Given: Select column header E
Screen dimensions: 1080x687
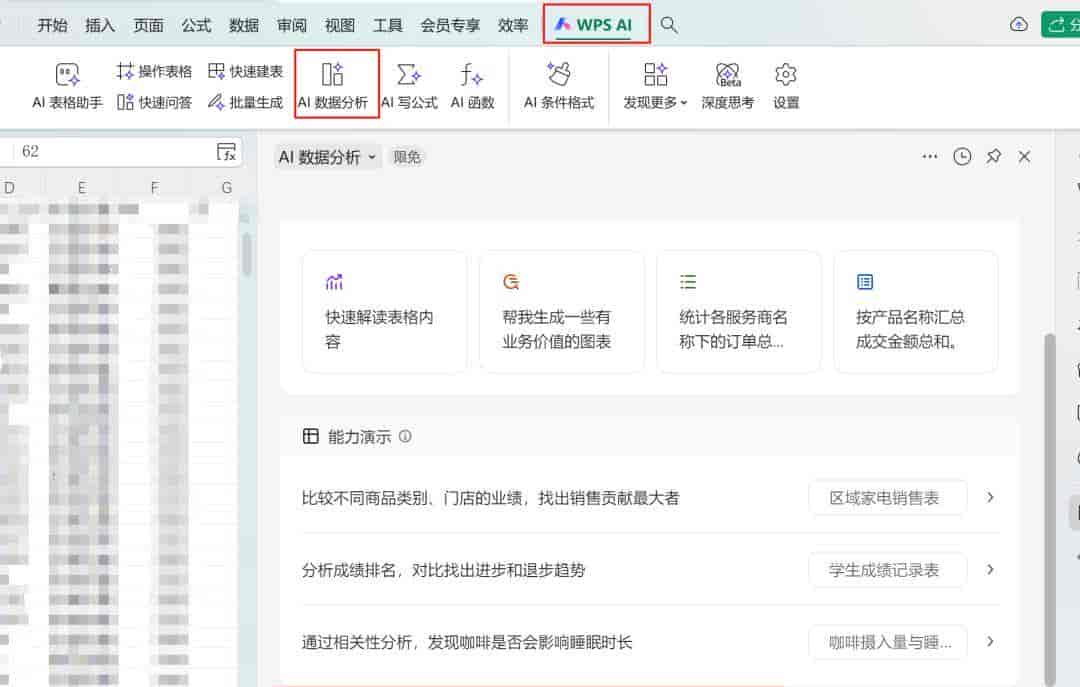Looking at the screenshot, I should [x=82, y=187].
